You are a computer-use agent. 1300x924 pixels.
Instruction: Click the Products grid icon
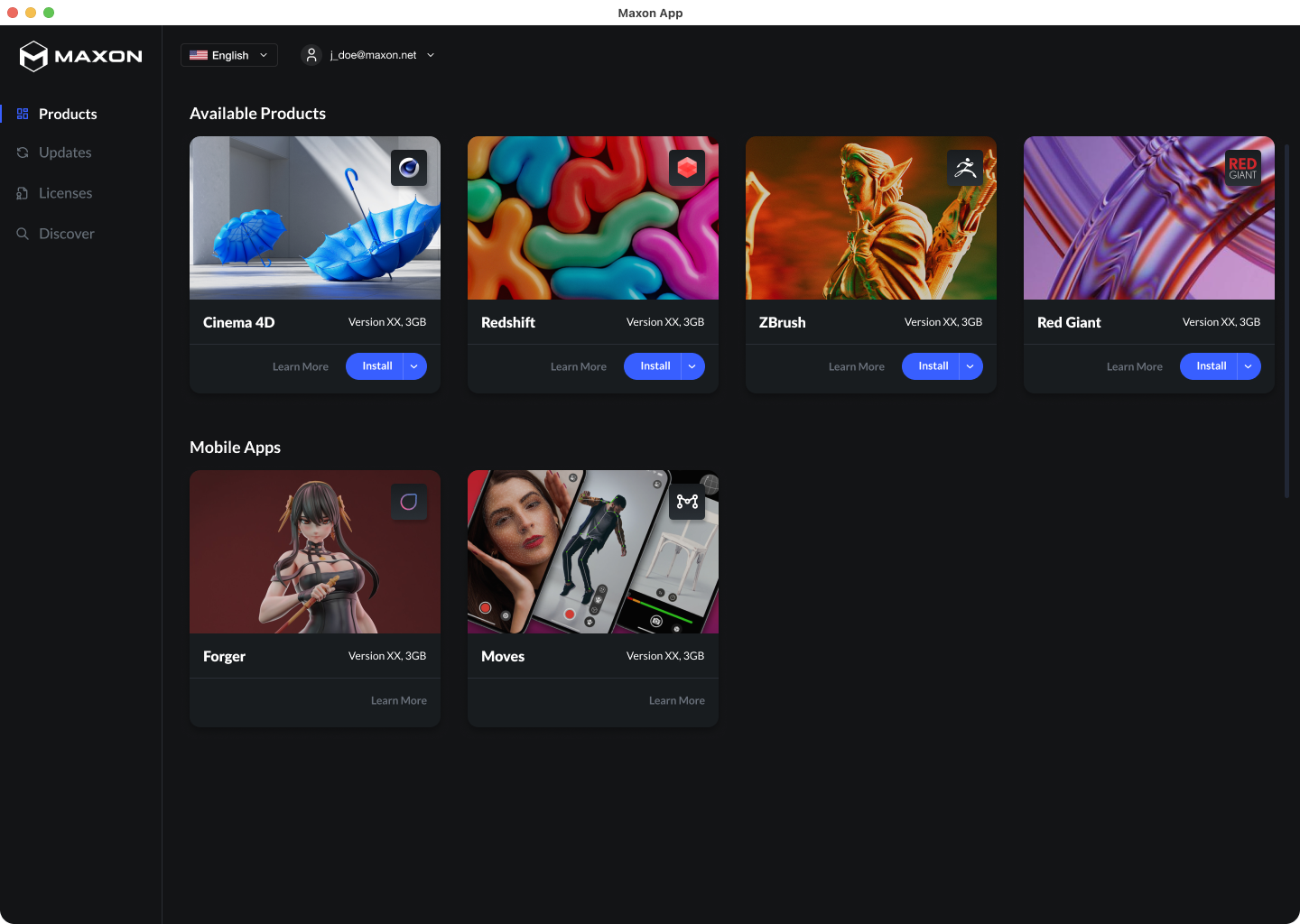click(x=23, y=114)
